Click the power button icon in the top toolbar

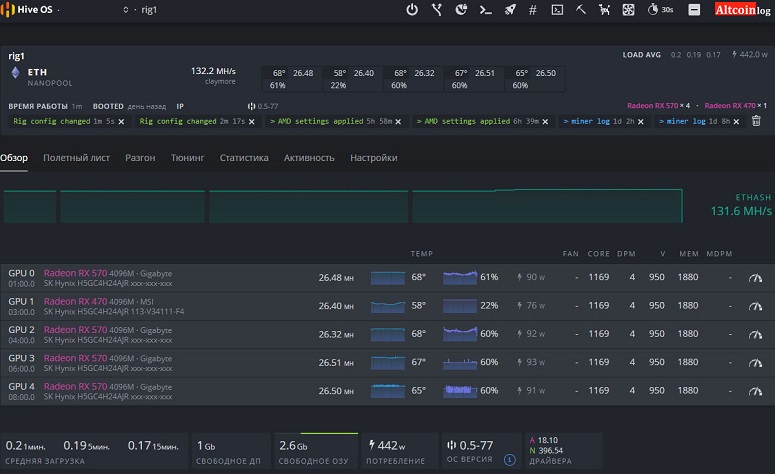tap(412, 10)
